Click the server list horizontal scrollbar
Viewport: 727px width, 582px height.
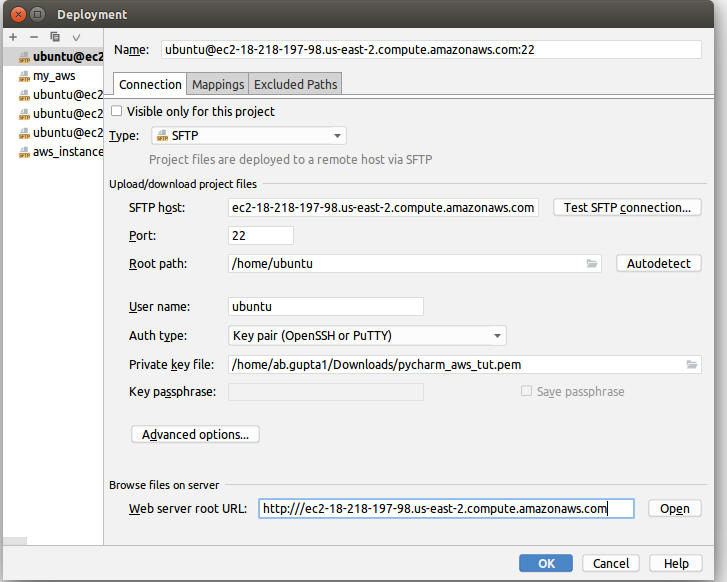(15, 541)
